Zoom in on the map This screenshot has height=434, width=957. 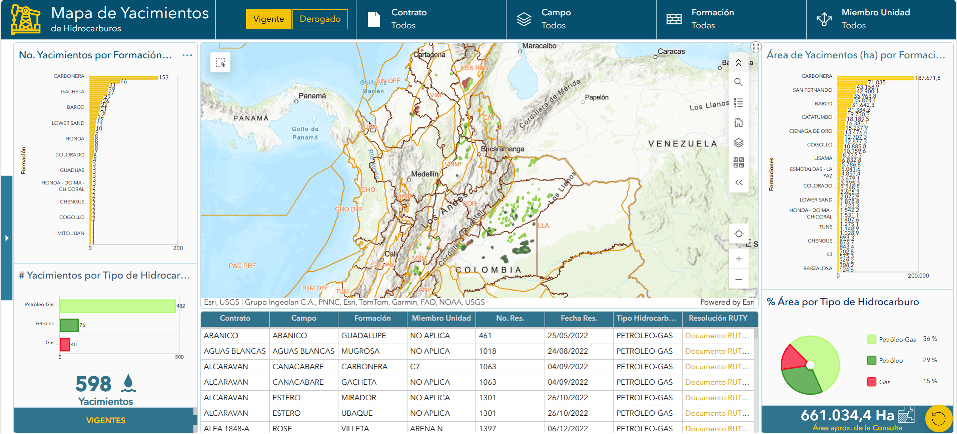(x=738, y=258)
